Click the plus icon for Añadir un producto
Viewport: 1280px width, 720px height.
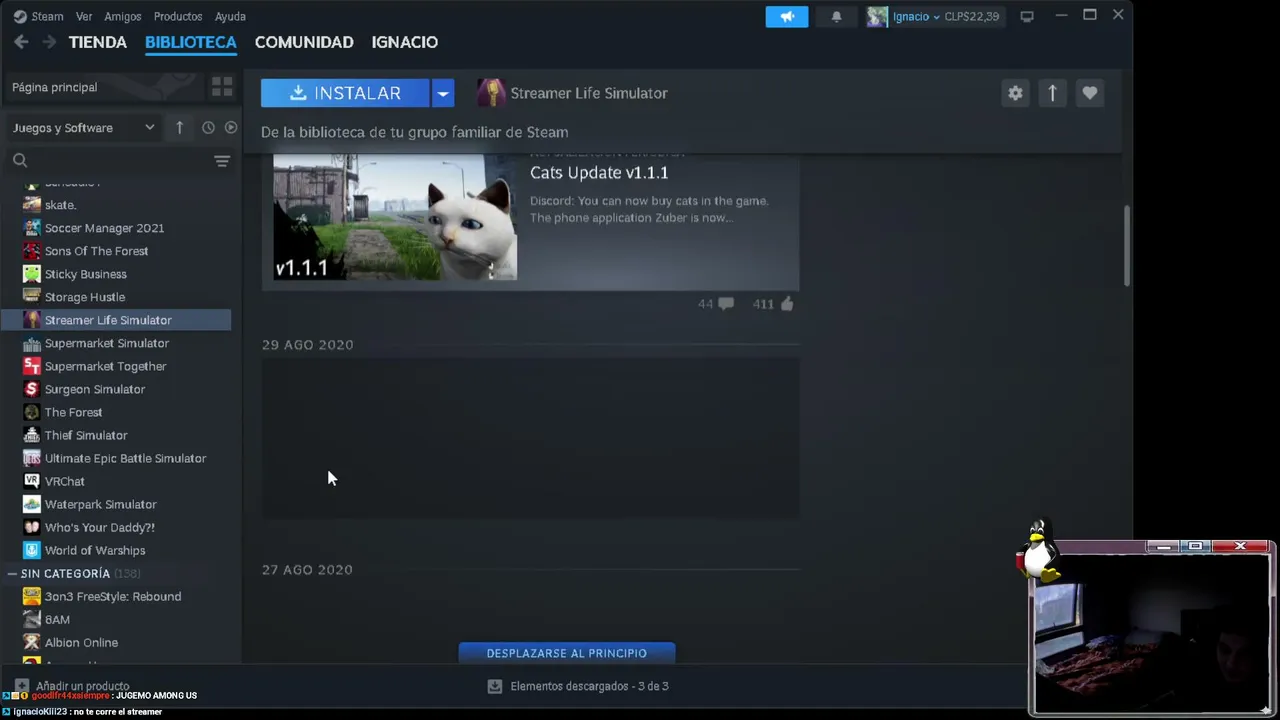[x=22, y=687]
